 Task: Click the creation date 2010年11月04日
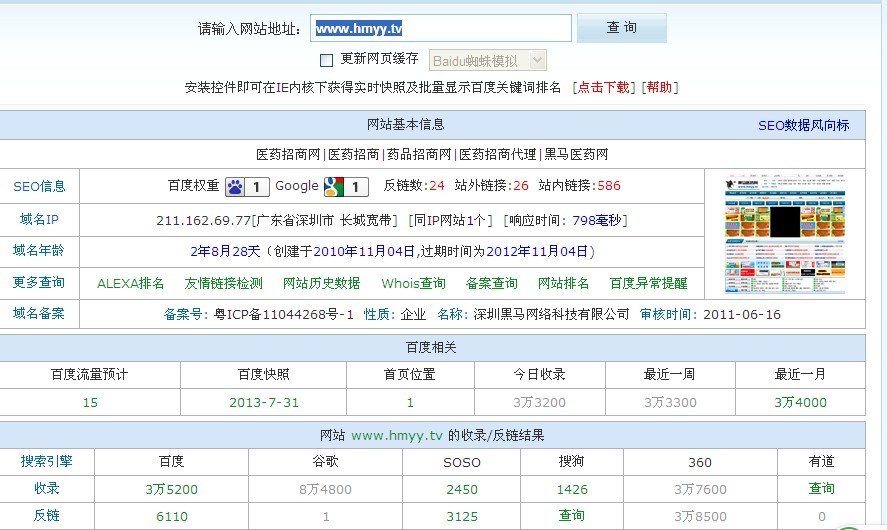tap(364, 252)
